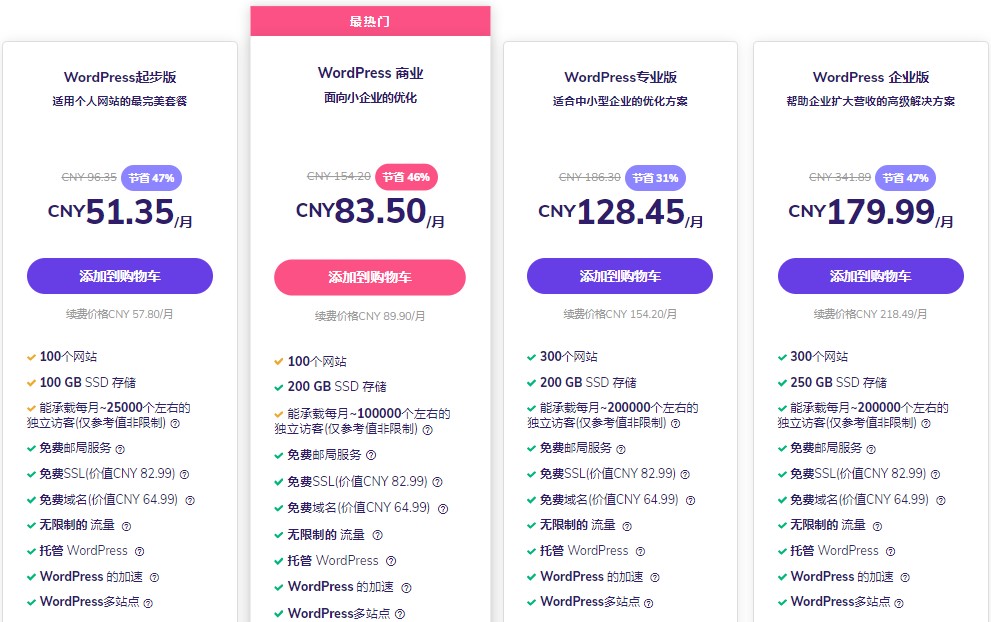Image resolution: width=991 pixels, height=622 pixels.
Task: Click the 节省 46% discount badge
Action: 406,177
